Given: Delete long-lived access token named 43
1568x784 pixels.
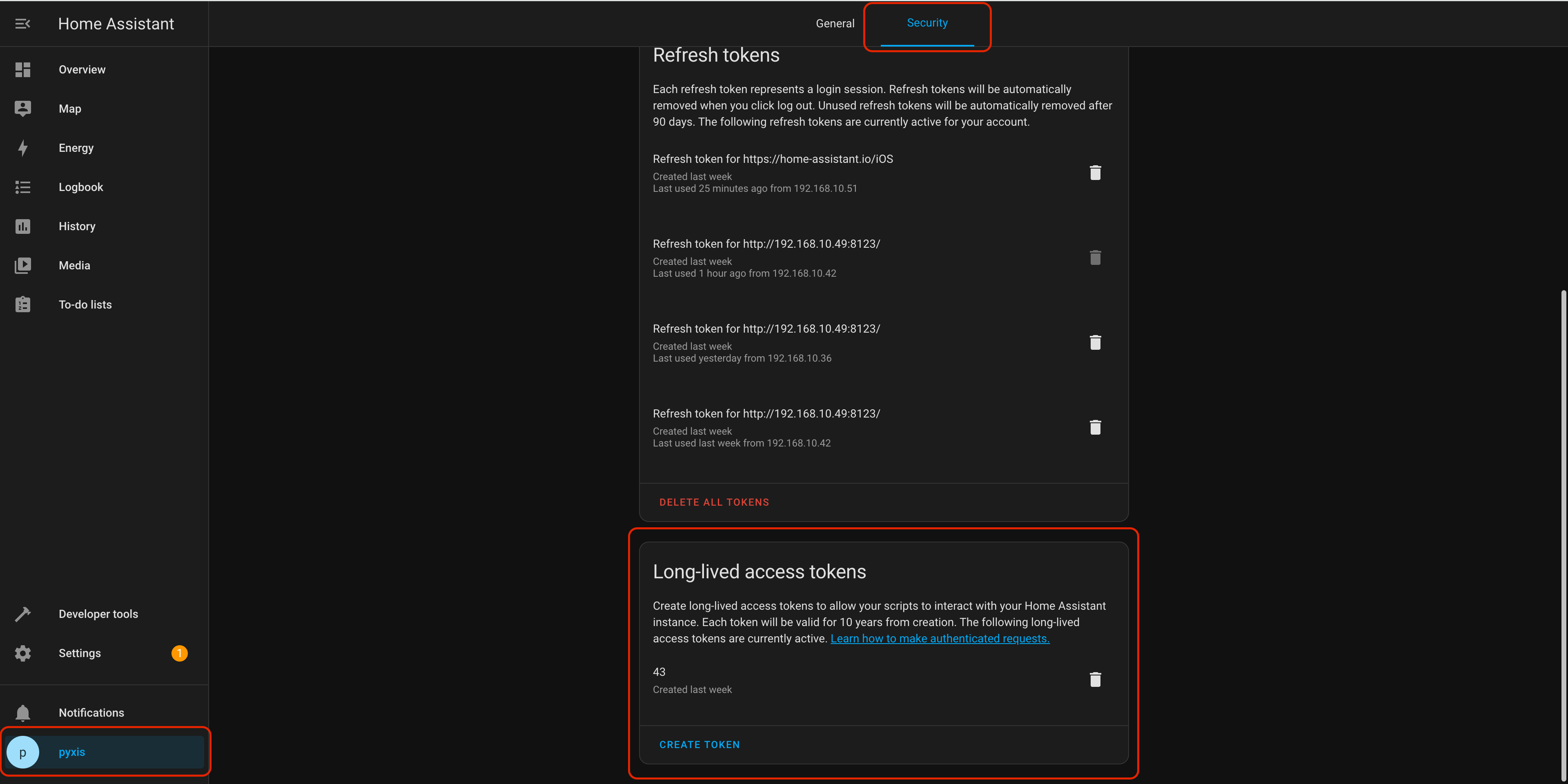Looking at the screenshot, I should pos(1095,680).
